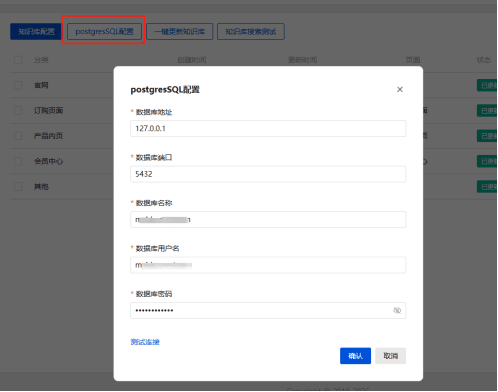Click the 分类 column header
Image resolution: width=498 pixels, height=392 pixels.
tap(41, 60)
